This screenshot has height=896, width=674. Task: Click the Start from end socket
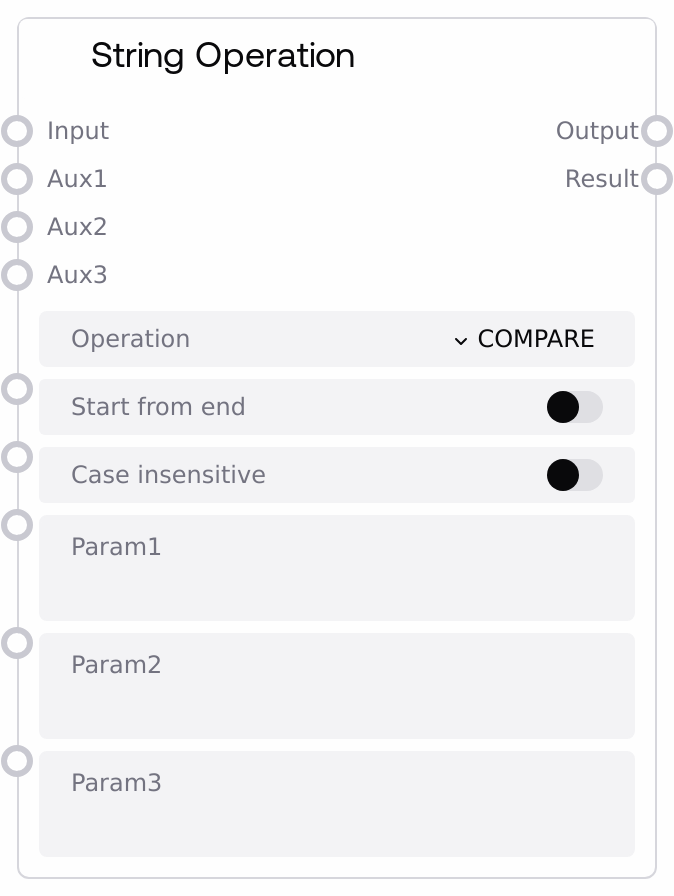(x=17, y=389)
